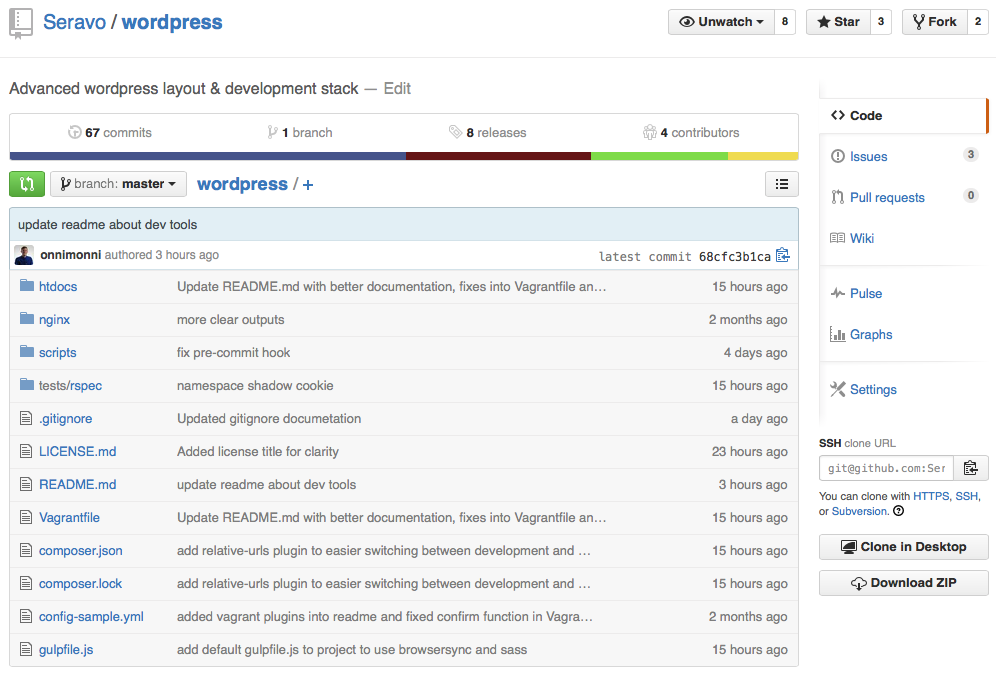The height and width of the screenshot is (674, 996).
Task: Click the Settings tools icon in sidebar
Action: pyautogui.click(x=838, y=389)
